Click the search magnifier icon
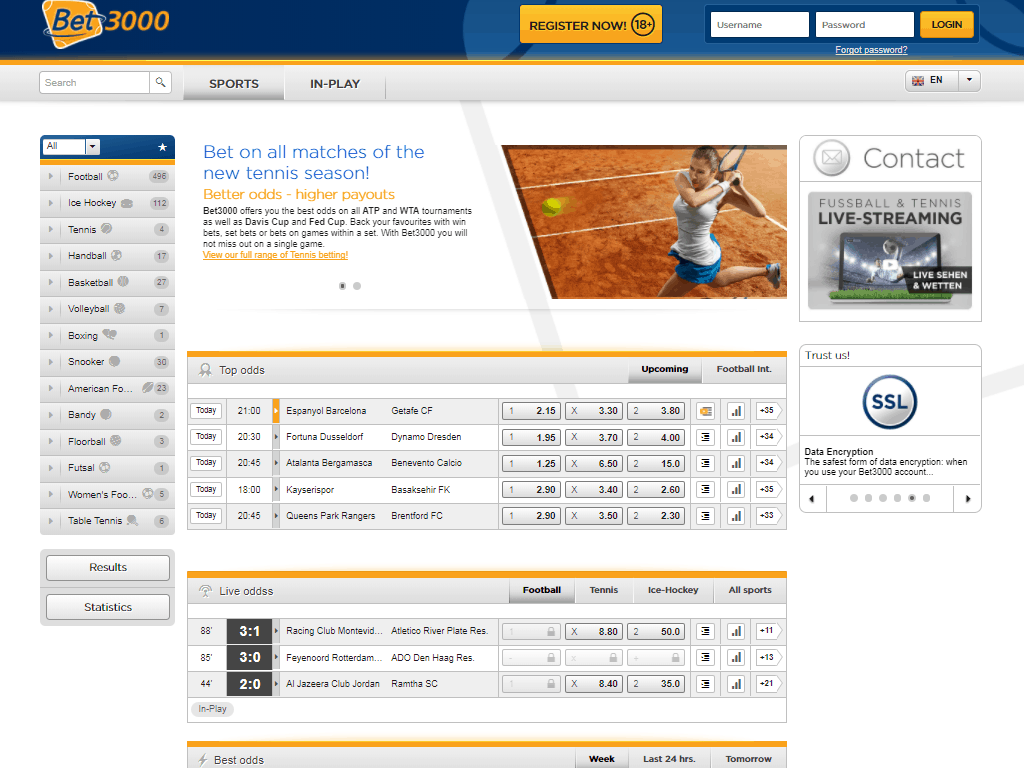 point(160,82)
